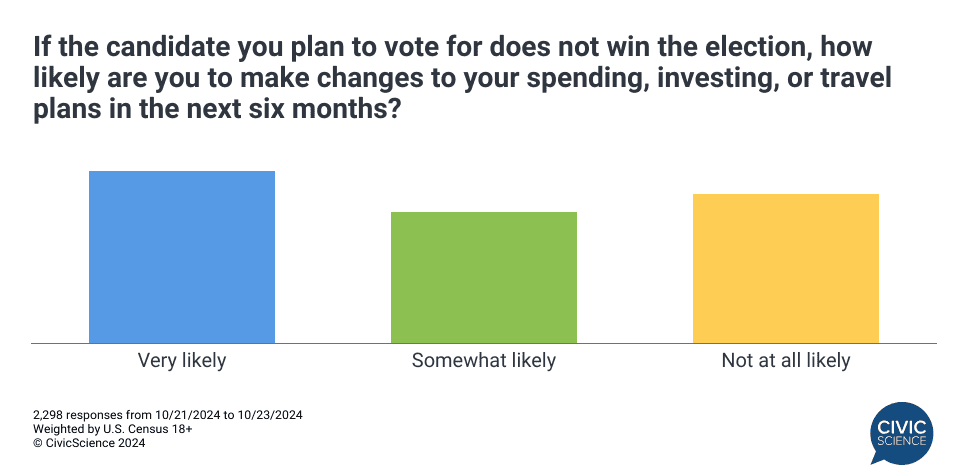Click the '© CivicScience 2024' copyright text

point(89,443)
